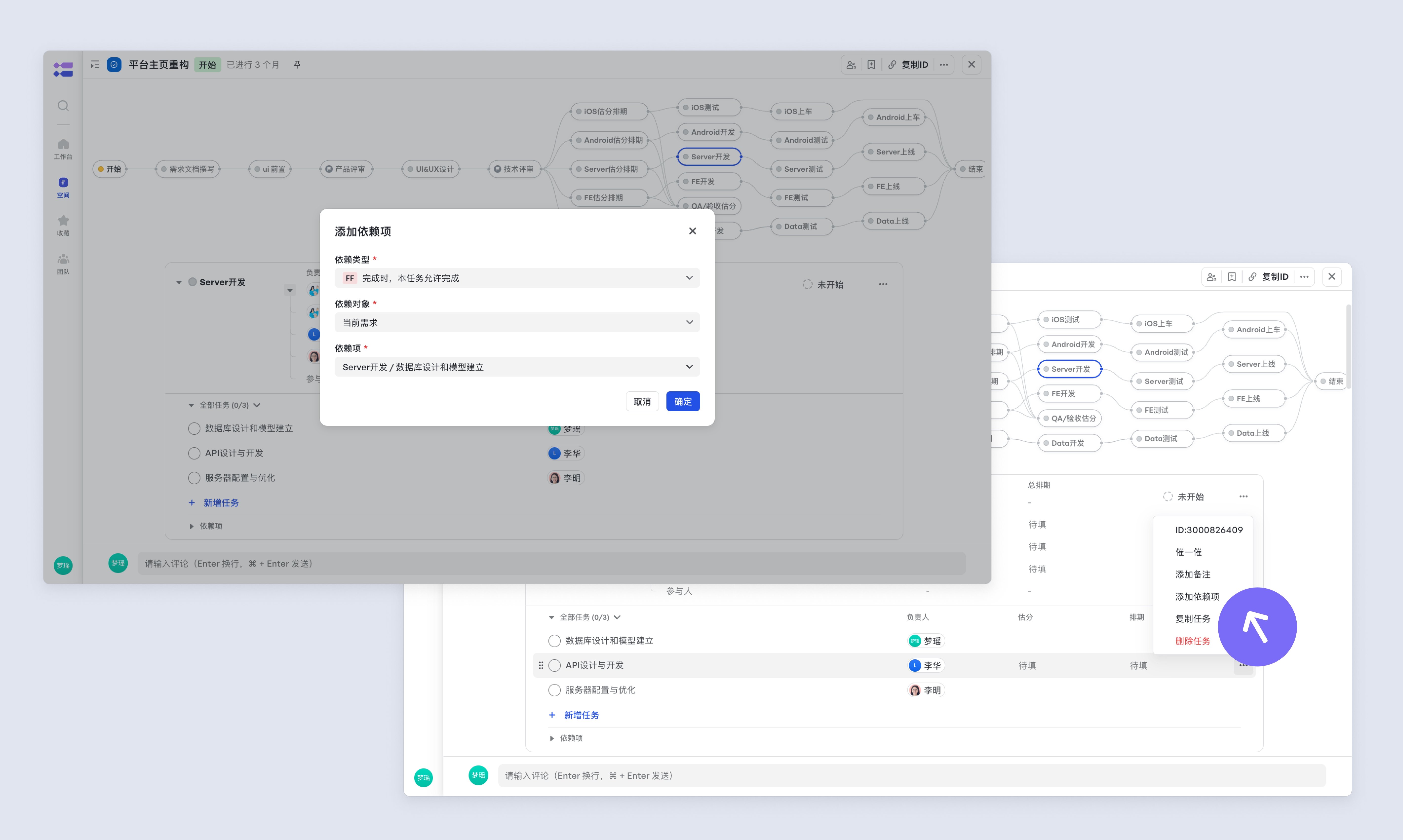Open the 依赖项 dropdown in the dialog
This screenshot has height=840, width=1403.
tap(517, 367)
